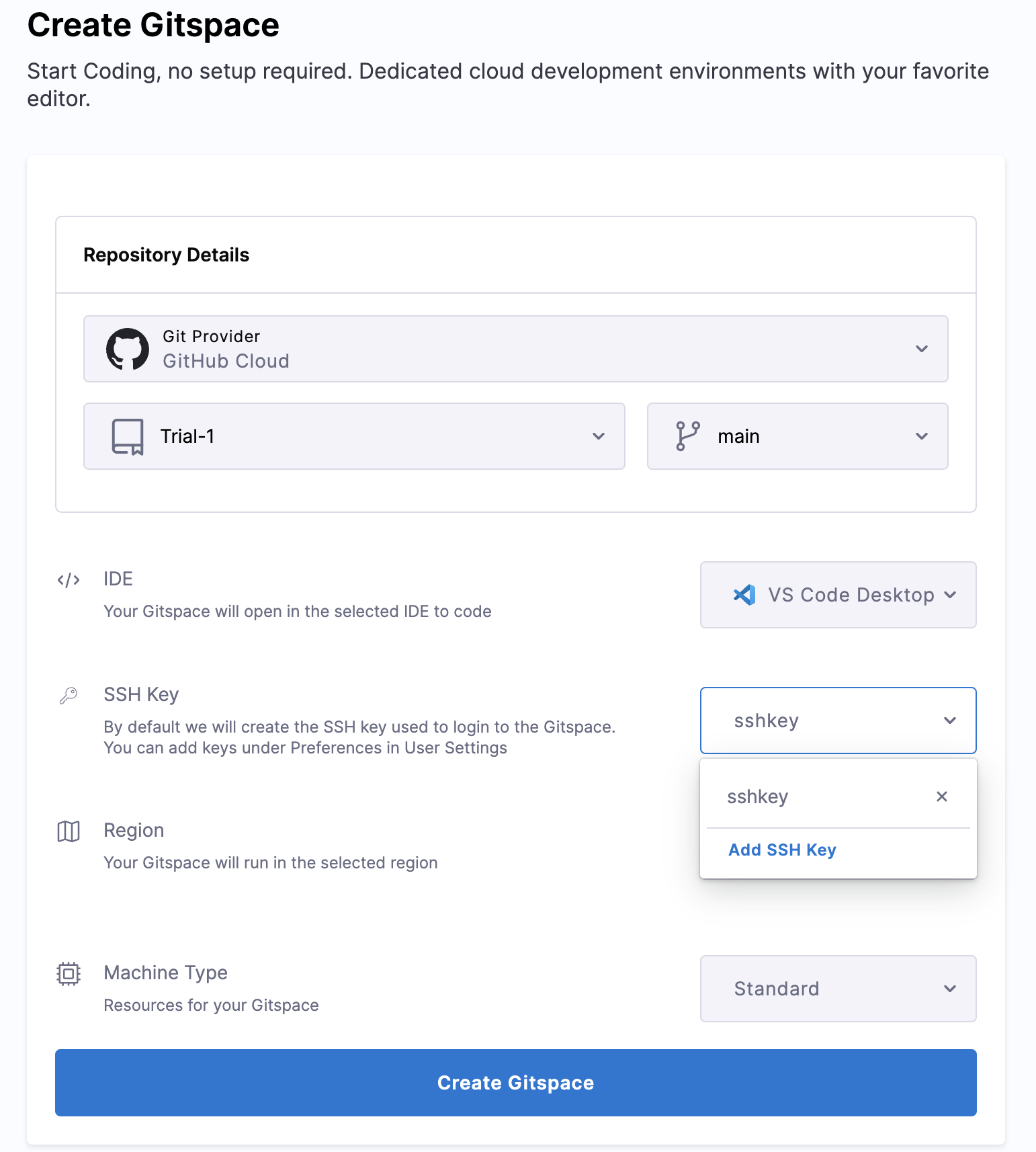Viewport: 1036px width, 1152px height.
Task: Expand the Git Provider dropdown
Action: [922, 349]
